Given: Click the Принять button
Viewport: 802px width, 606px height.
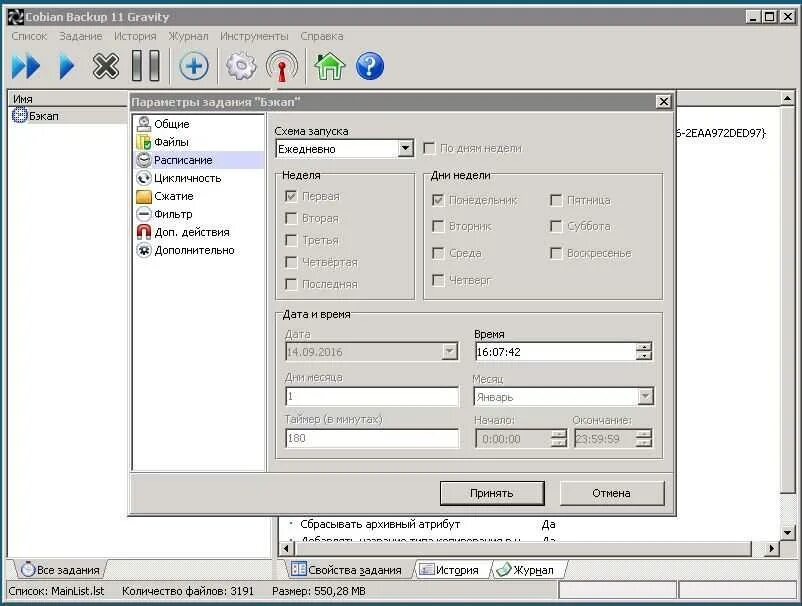Looking at the screenshot, I should [492, 493].
